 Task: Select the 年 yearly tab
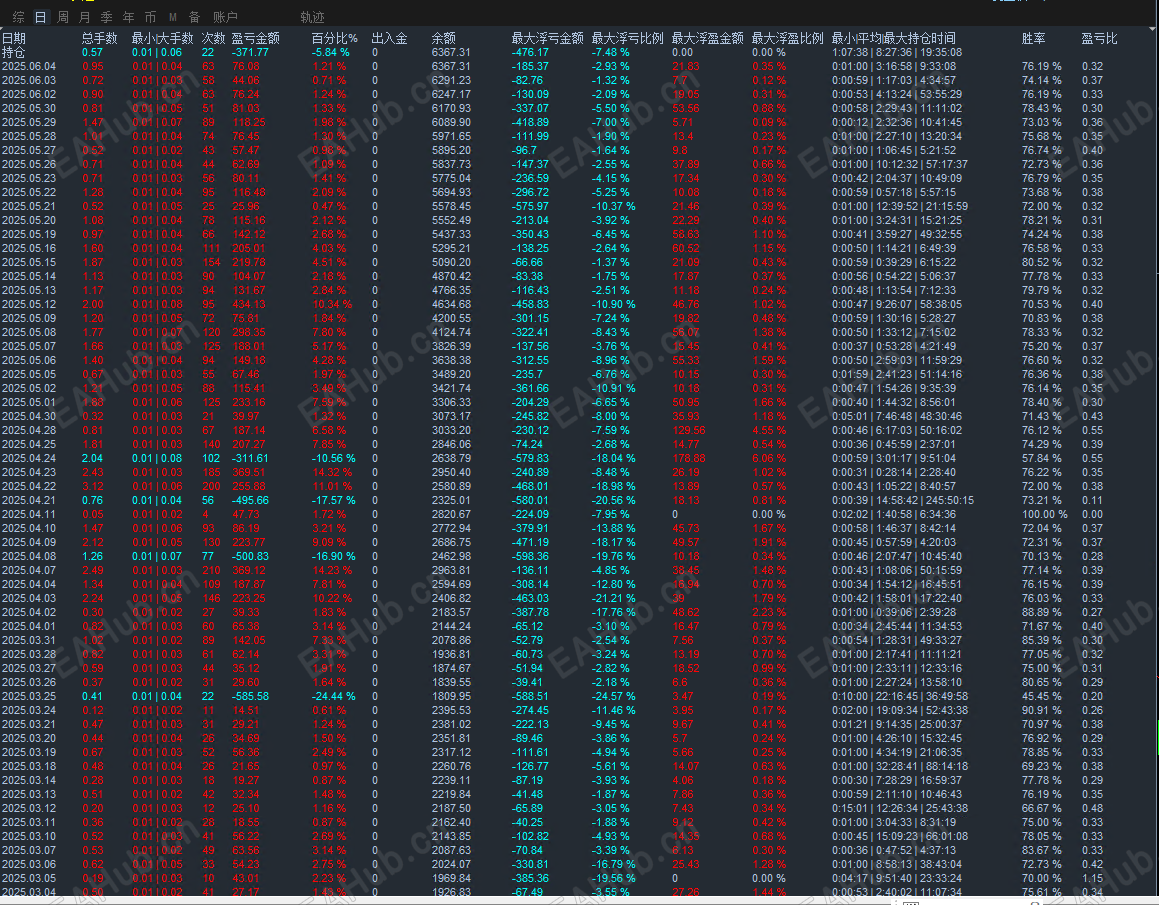(129, 16)
